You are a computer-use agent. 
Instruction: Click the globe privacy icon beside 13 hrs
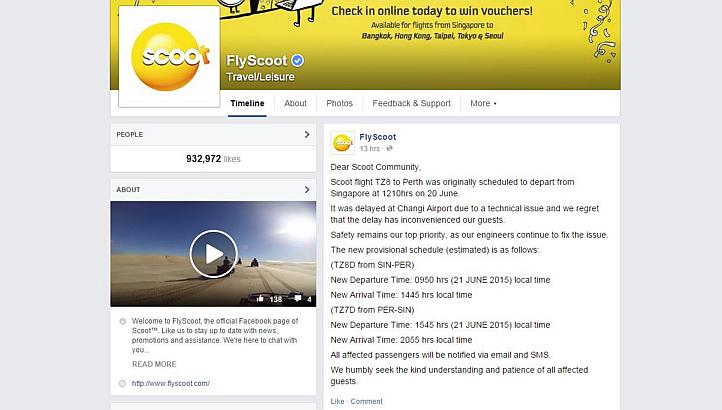(390, 148)
